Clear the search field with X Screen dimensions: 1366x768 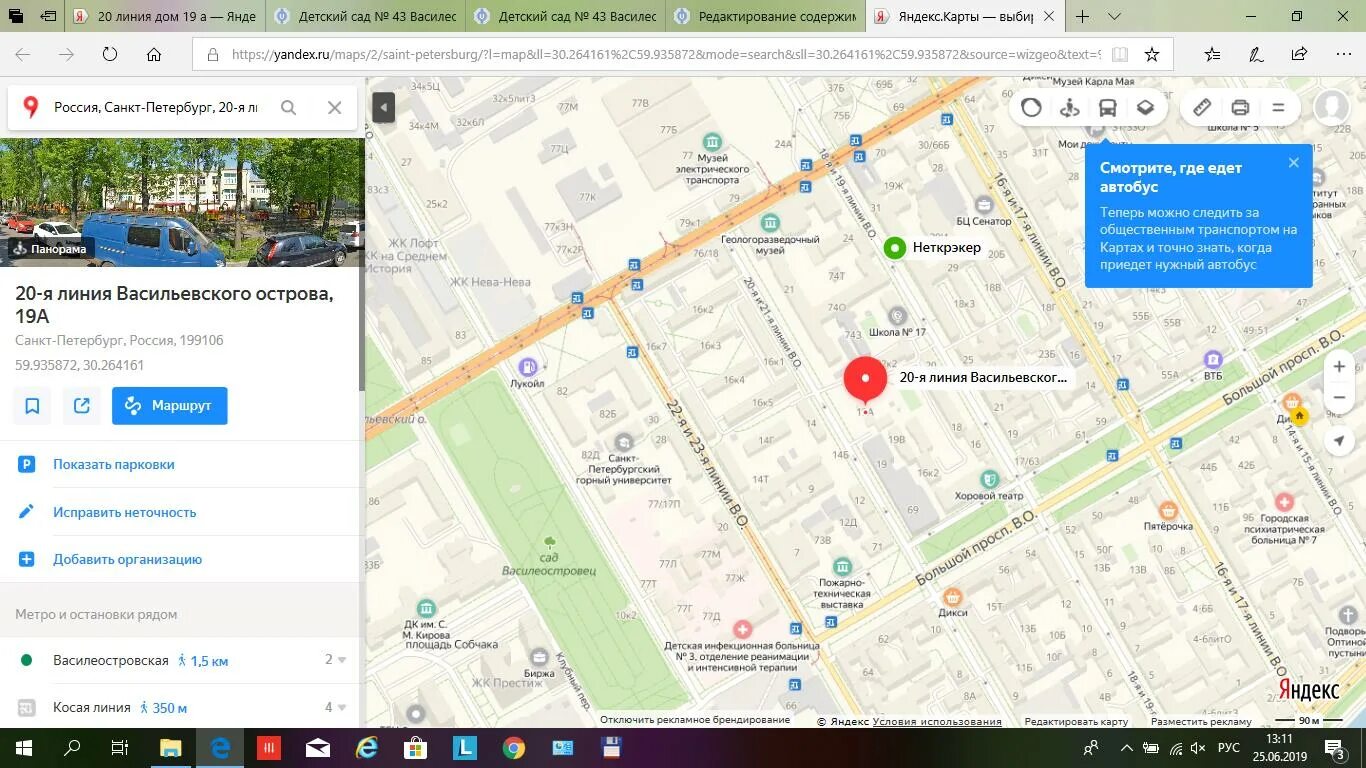(x=335, y=107)
